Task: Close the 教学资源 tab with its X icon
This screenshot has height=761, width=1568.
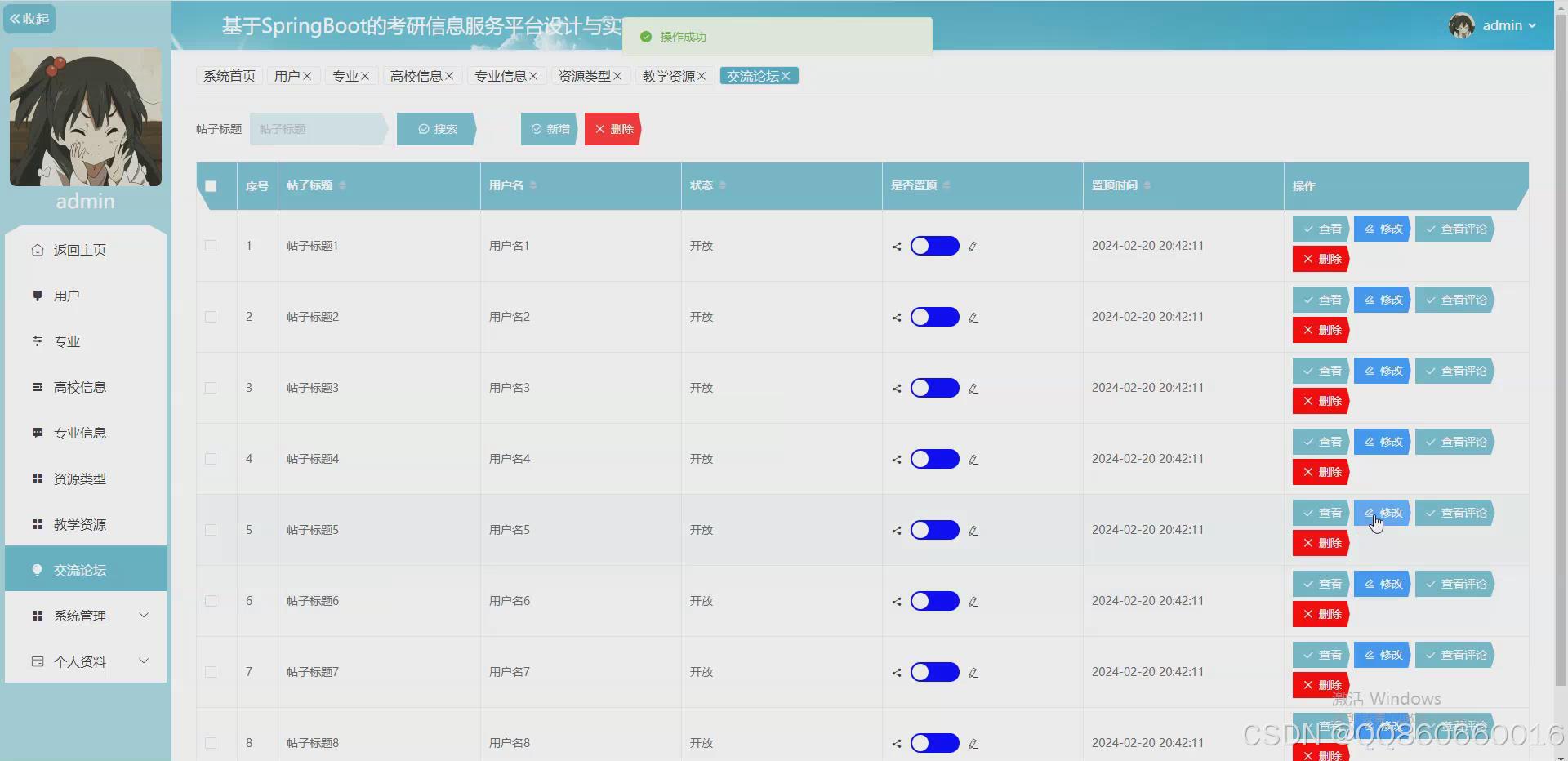Action: (x=702, y=76)
